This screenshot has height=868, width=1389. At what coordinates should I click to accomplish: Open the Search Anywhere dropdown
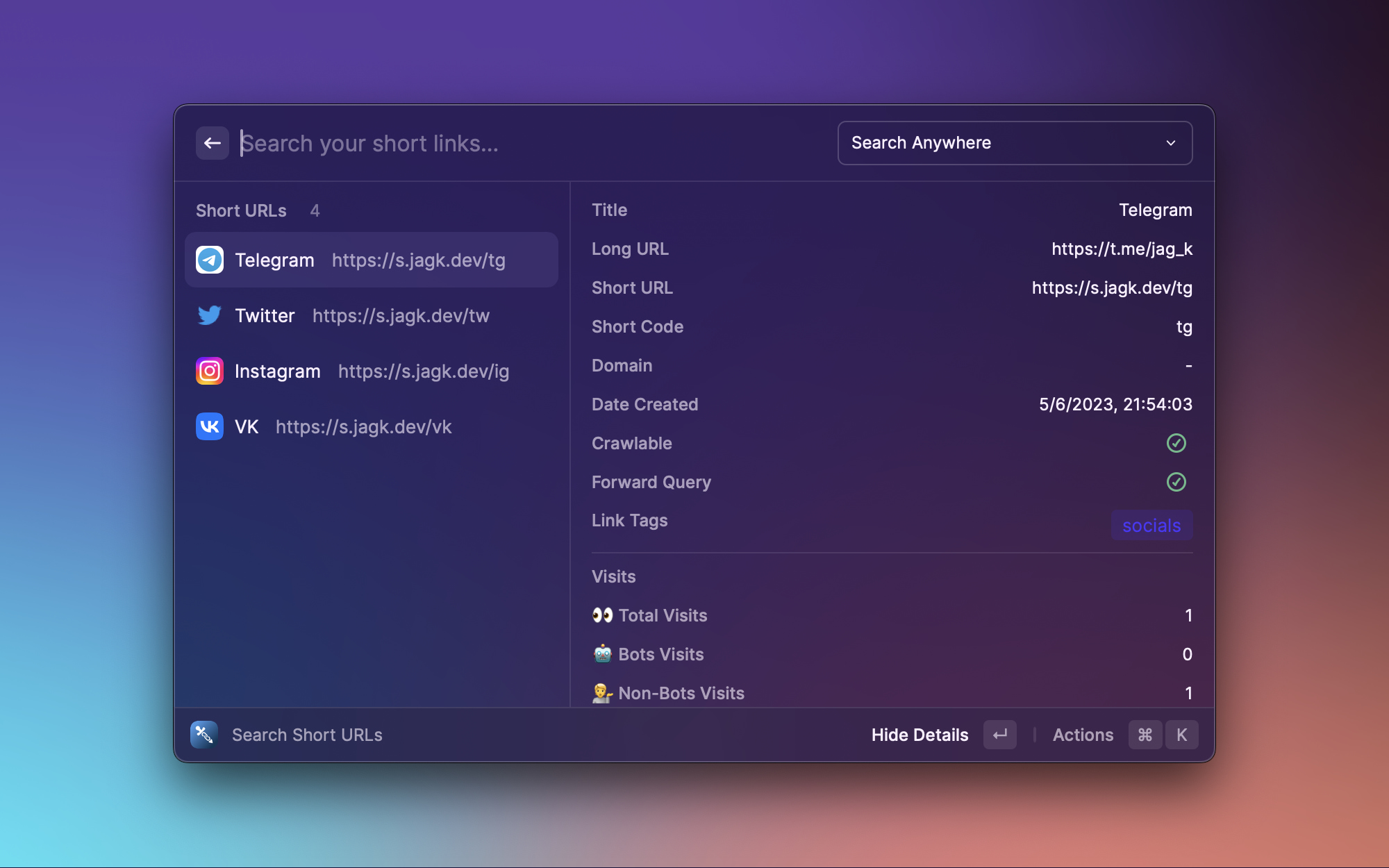tap(1014, 143)
